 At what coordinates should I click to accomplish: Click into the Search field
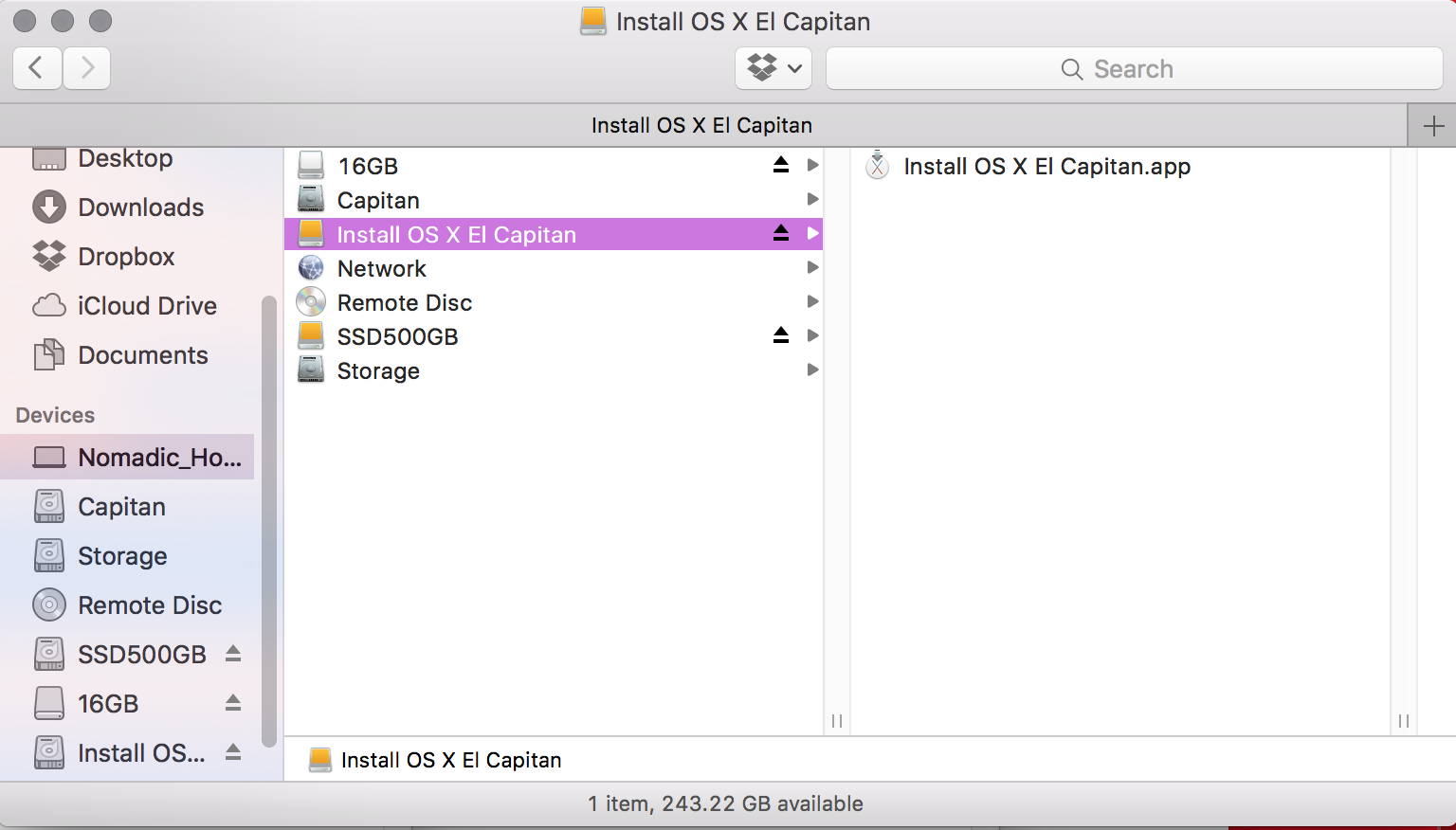(x=1135, y=68)
